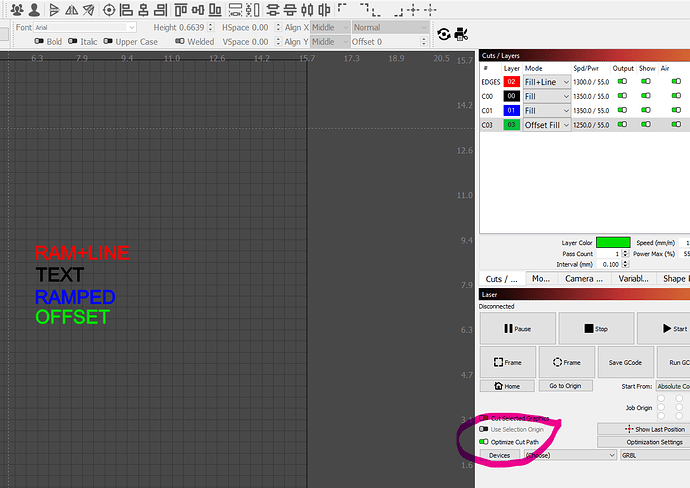
Task: Click the Interval (mm) input field
Action: 611,264
